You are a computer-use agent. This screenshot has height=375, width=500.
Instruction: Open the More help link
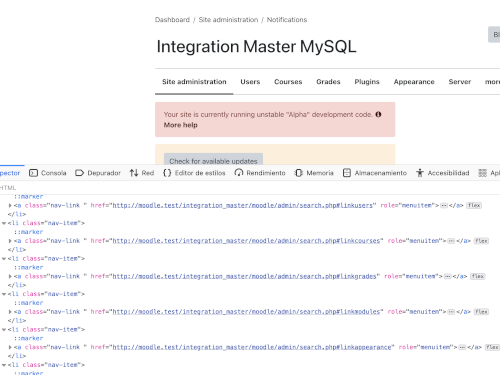(x=180, y=125)
